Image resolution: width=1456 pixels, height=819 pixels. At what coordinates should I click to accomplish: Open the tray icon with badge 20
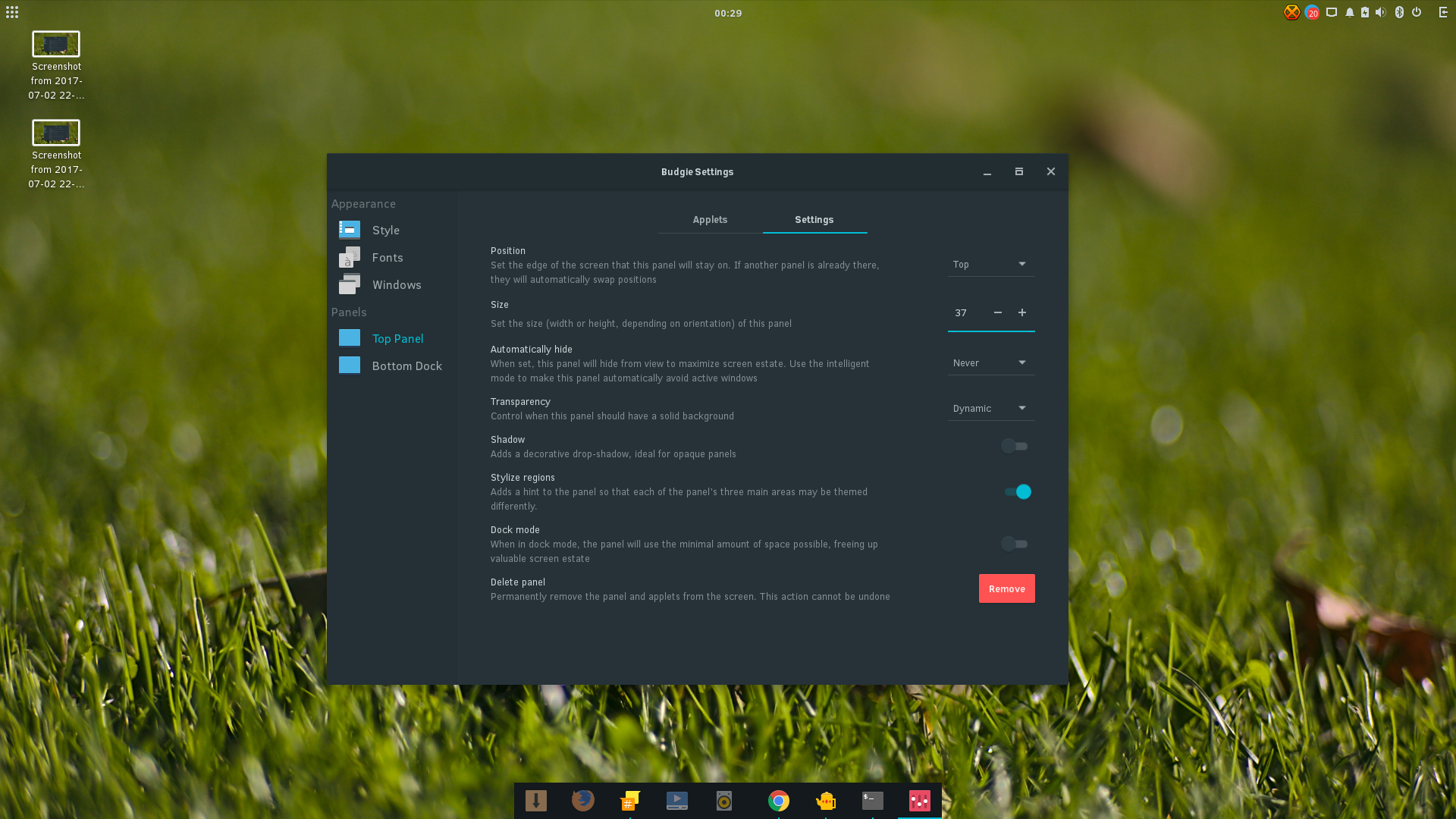(x=1312, y=12)
